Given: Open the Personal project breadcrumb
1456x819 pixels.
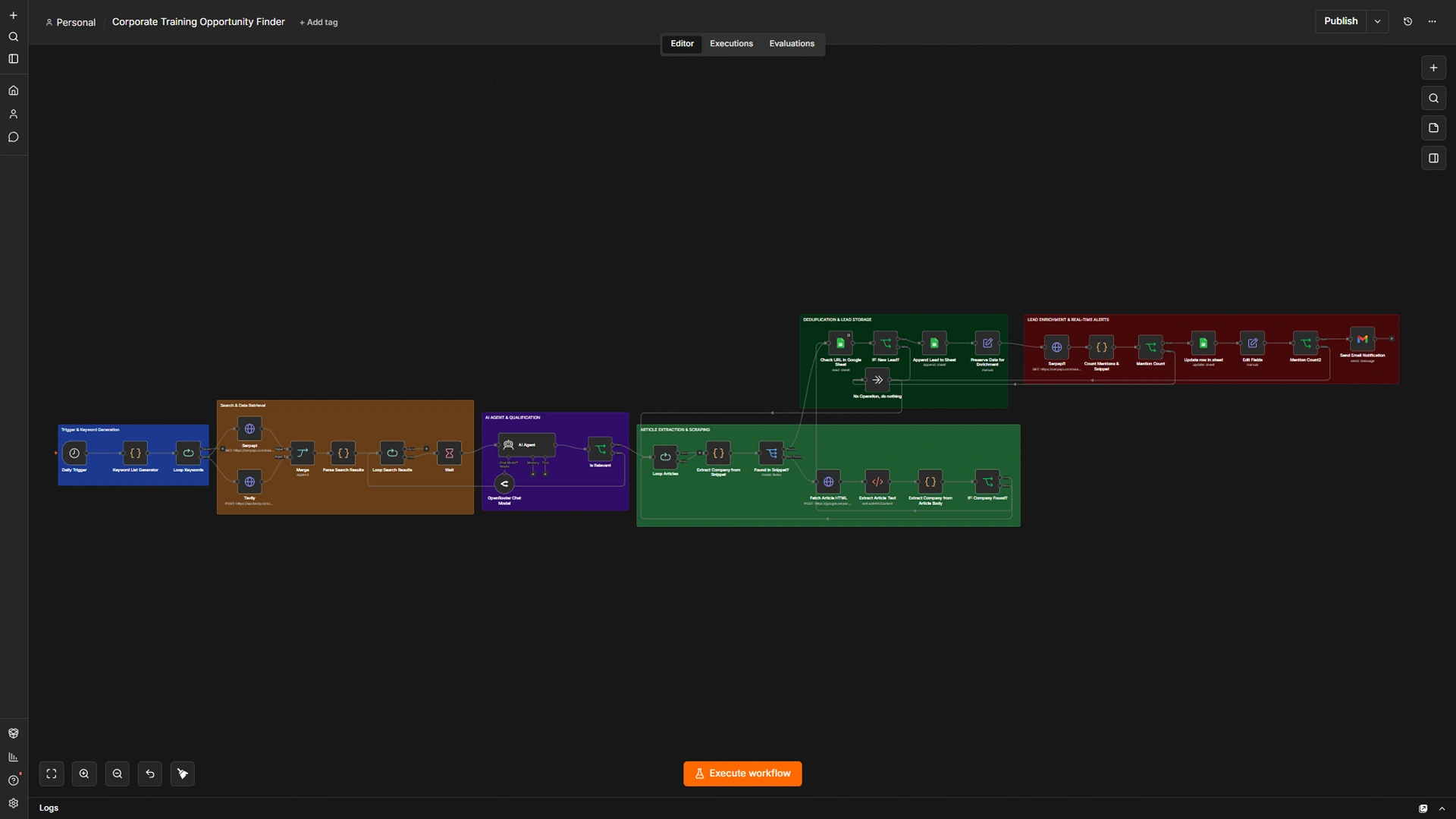Looking at the screenshot, I should 71,23.
